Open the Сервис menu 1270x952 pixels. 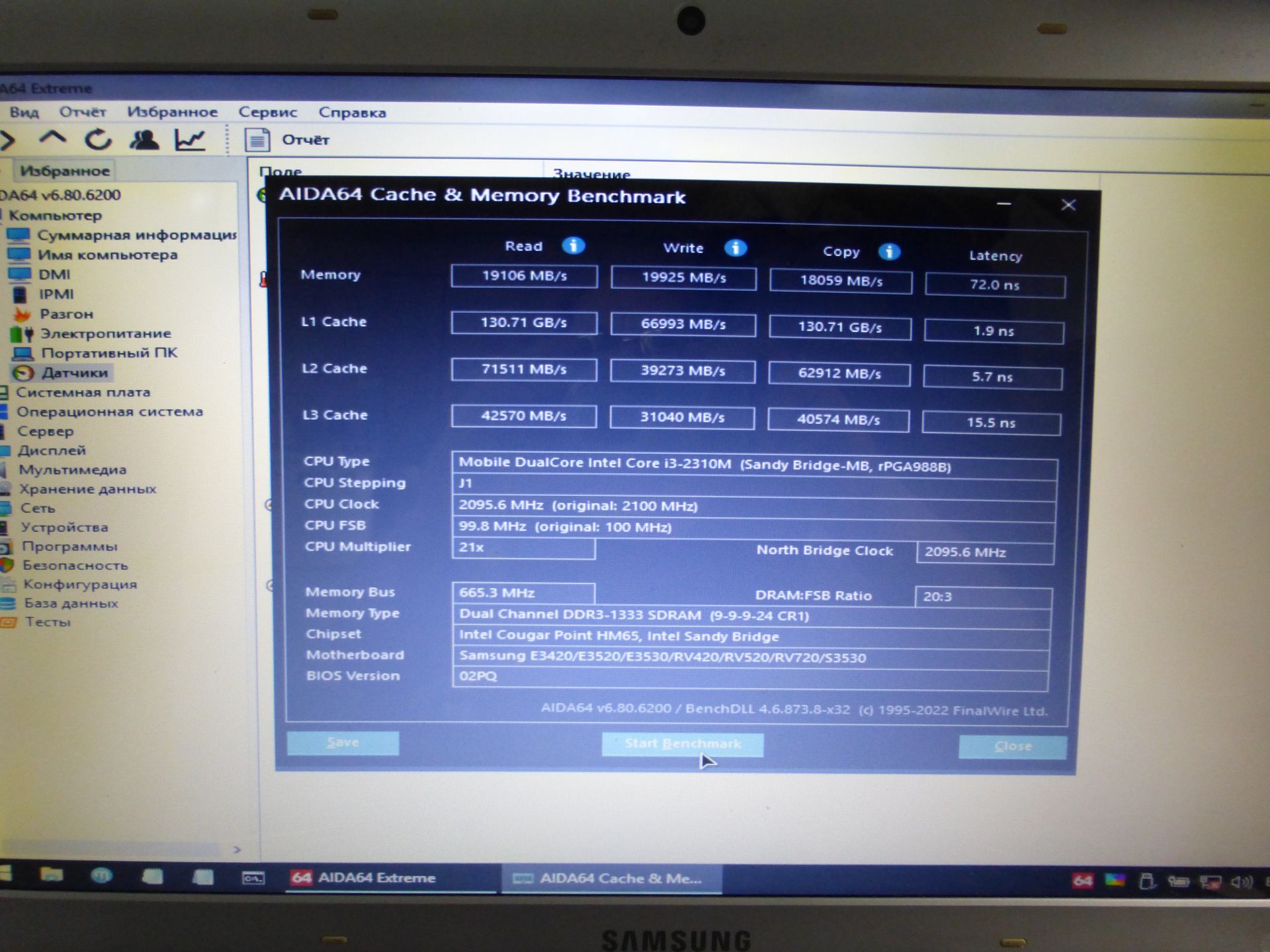coord(267,112)
